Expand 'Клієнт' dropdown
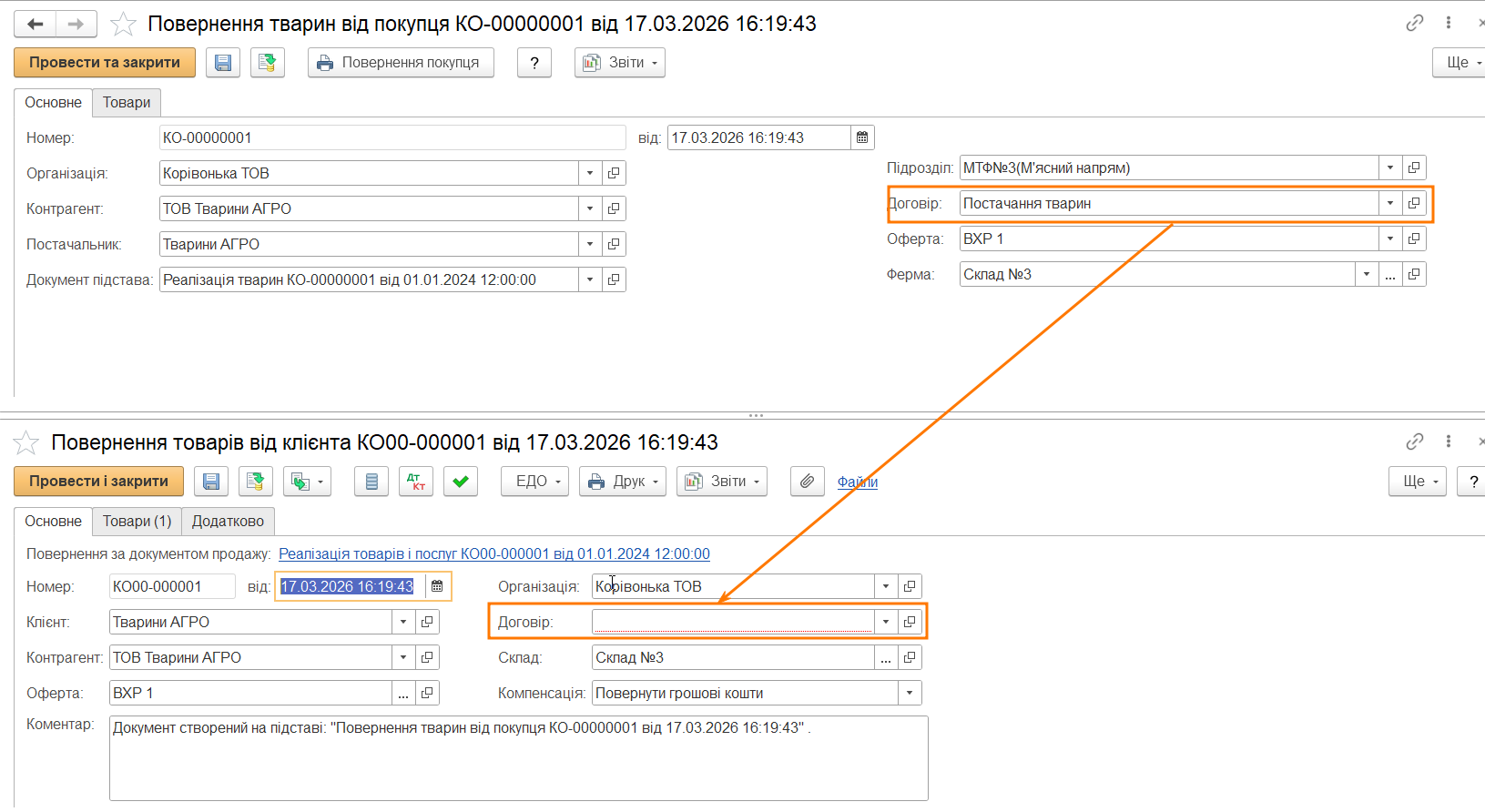1485x812 pixels. coord(403,622)
